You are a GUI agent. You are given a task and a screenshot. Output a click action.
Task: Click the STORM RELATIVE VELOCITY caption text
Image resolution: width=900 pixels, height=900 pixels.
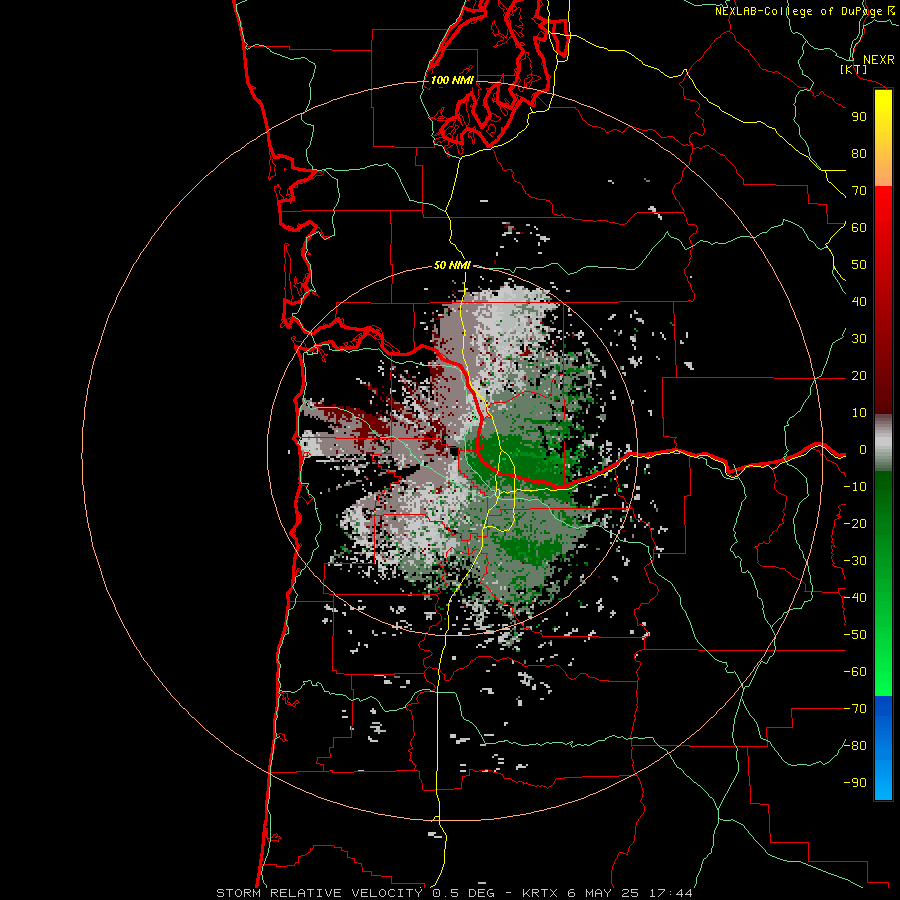[x=319, y=893]
